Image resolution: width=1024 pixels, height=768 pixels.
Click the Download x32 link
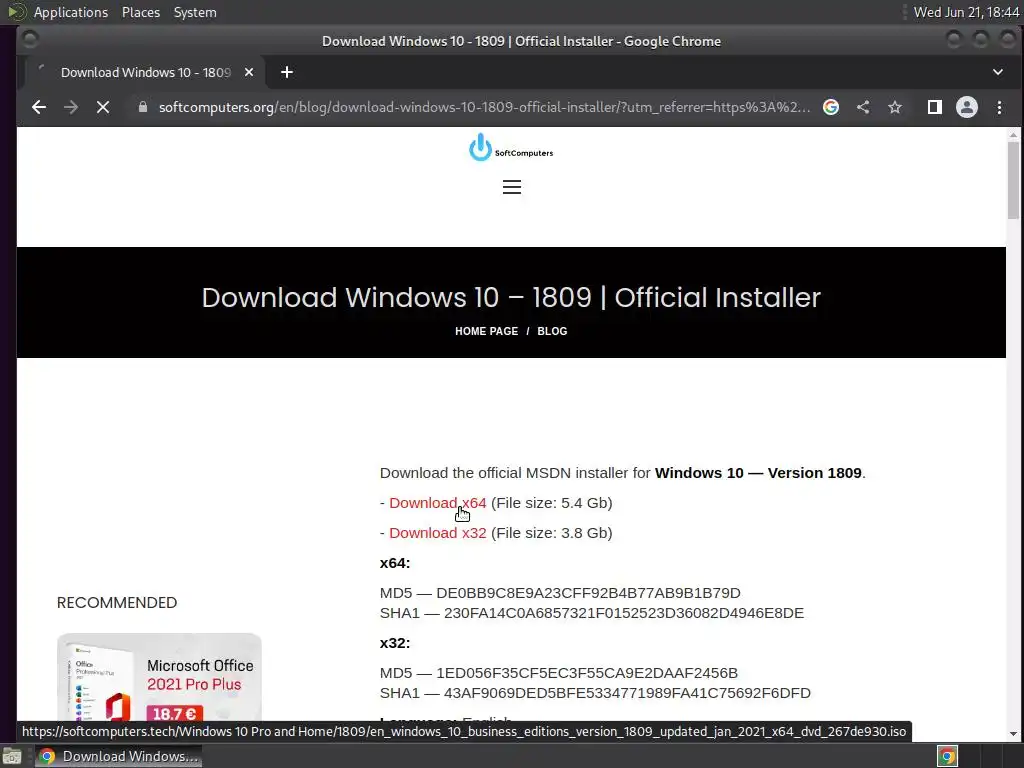click(x=438, y=533)
